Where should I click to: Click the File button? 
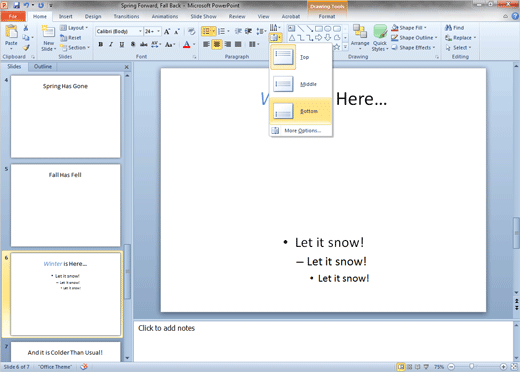tap(13, 16)
